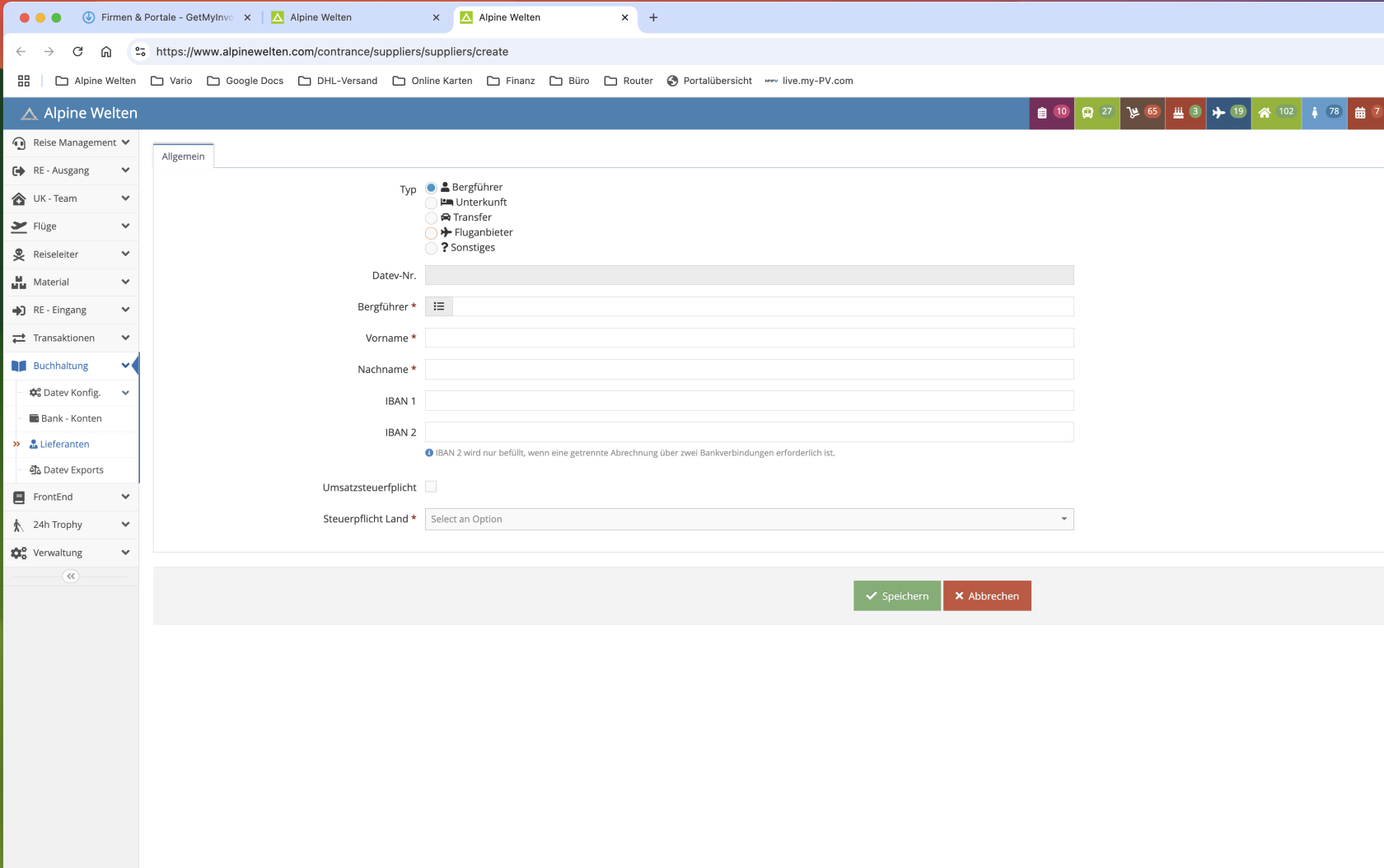Open Datev Exports in sidebar
This screenshot has height=868, width=1384.
point(72,470)
